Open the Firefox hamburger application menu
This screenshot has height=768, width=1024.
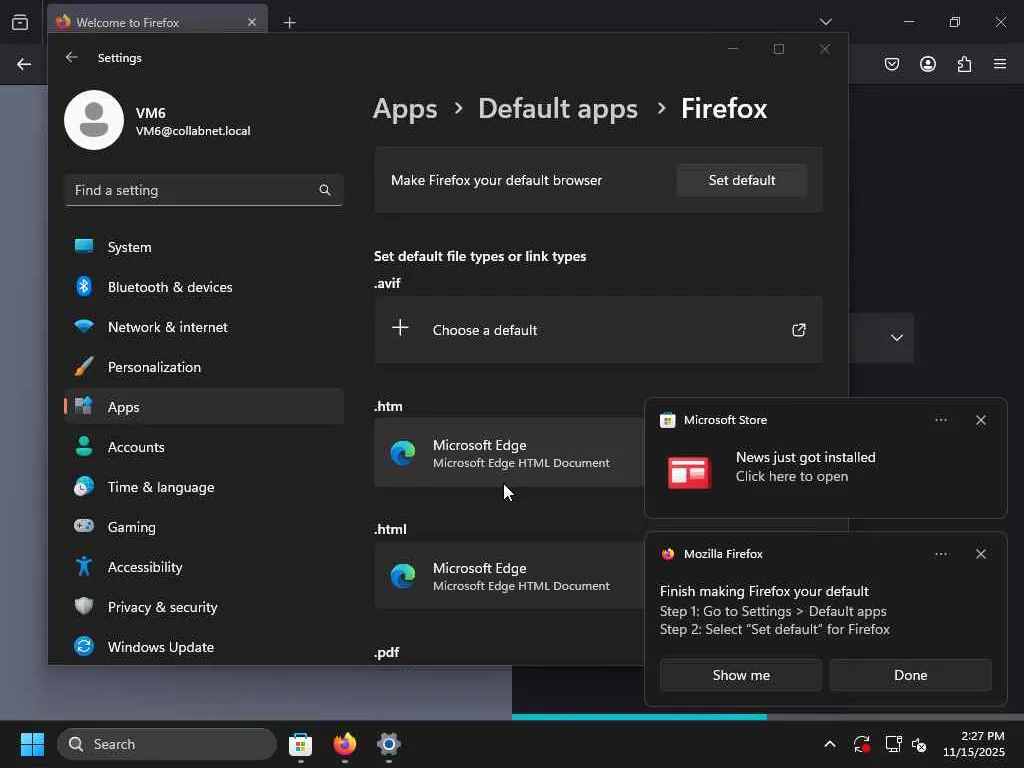pos(1000,64)
